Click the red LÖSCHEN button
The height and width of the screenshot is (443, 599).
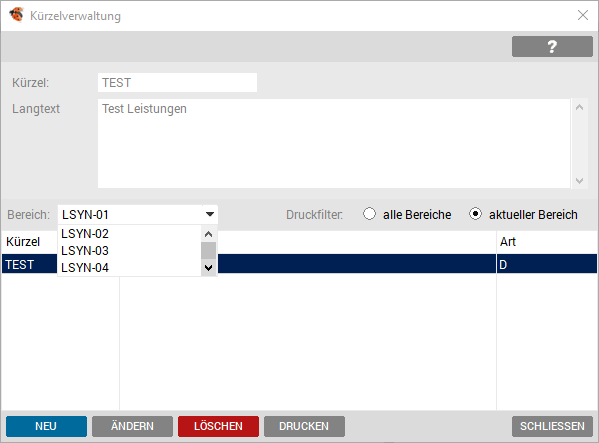(218, 426)
